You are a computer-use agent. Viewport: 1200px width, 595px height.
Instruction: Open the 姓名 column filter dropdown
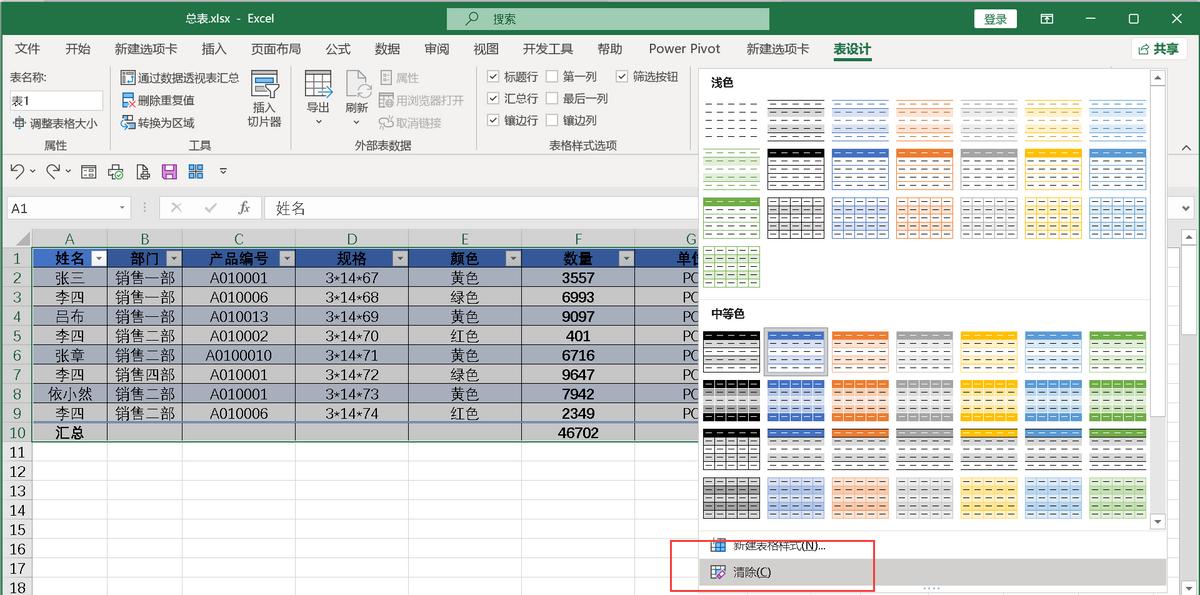[98, 258]
